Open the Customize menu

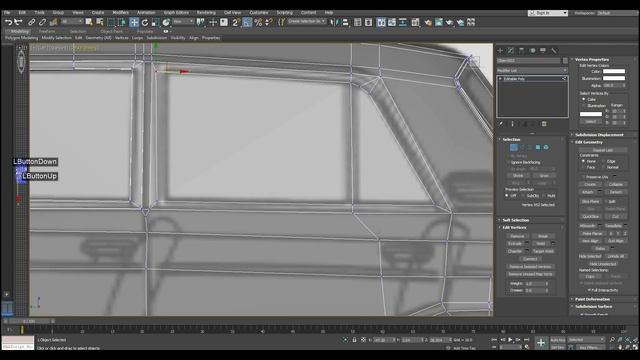[259, 13]
